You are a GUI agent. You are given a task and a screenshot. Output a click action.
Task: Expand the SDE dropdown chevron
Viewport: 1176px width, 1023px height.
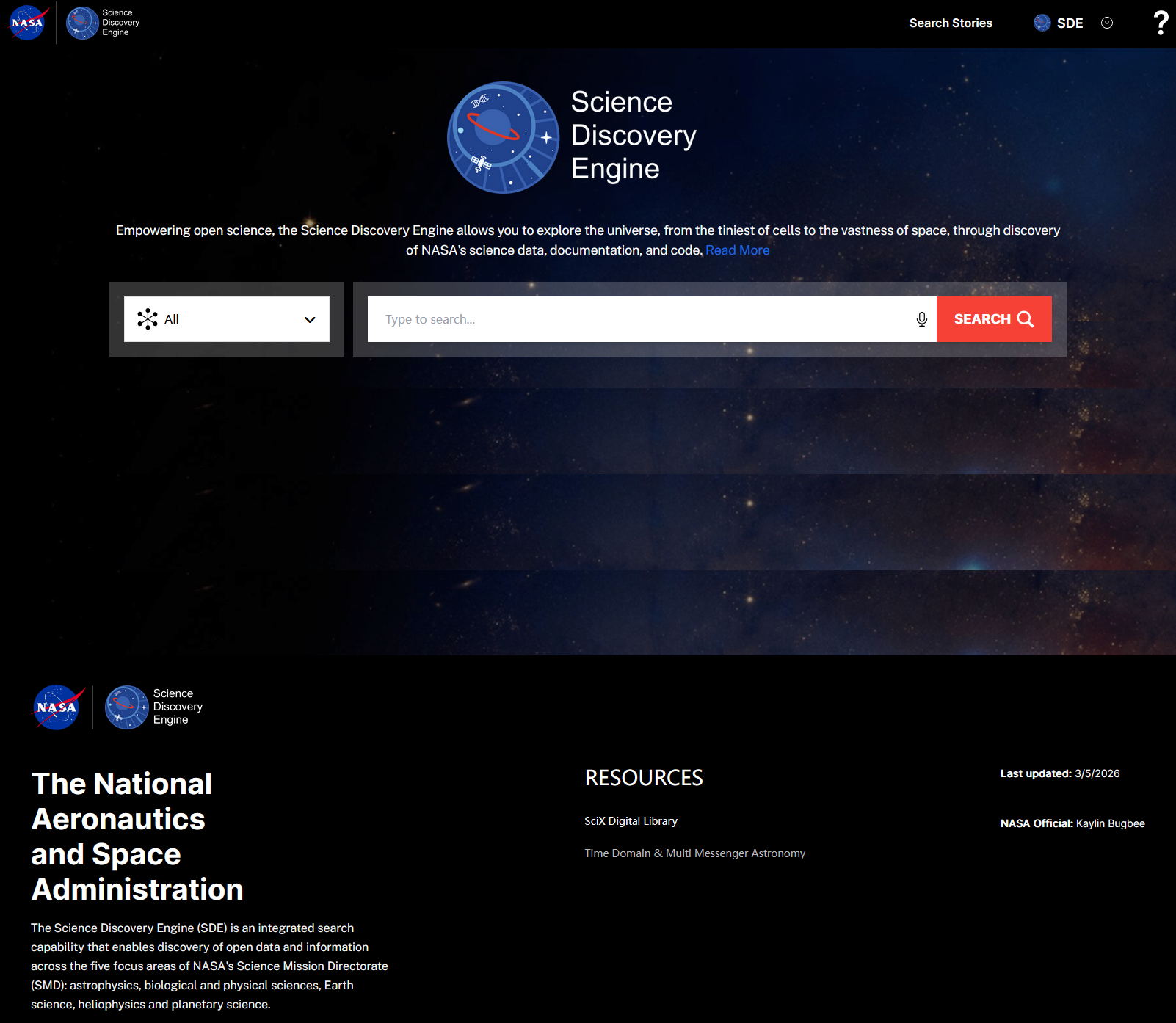(1107, 23)
